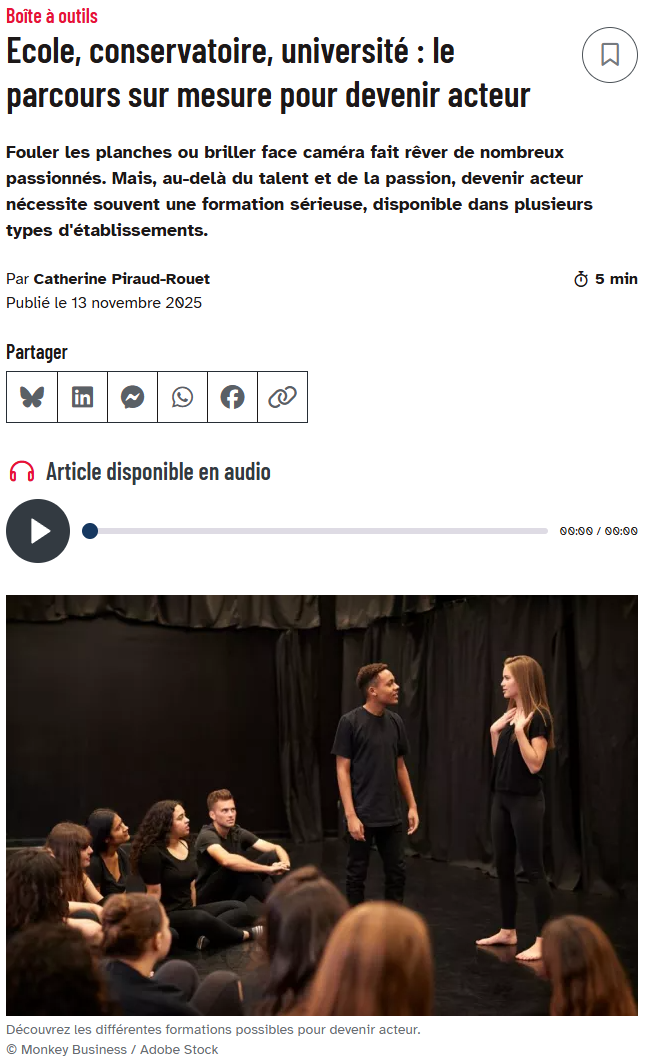Open author Catherine Piraud-Rouet's page
Image resolution: width=646 pixels, height=1063 pixels.
(121, 279)
